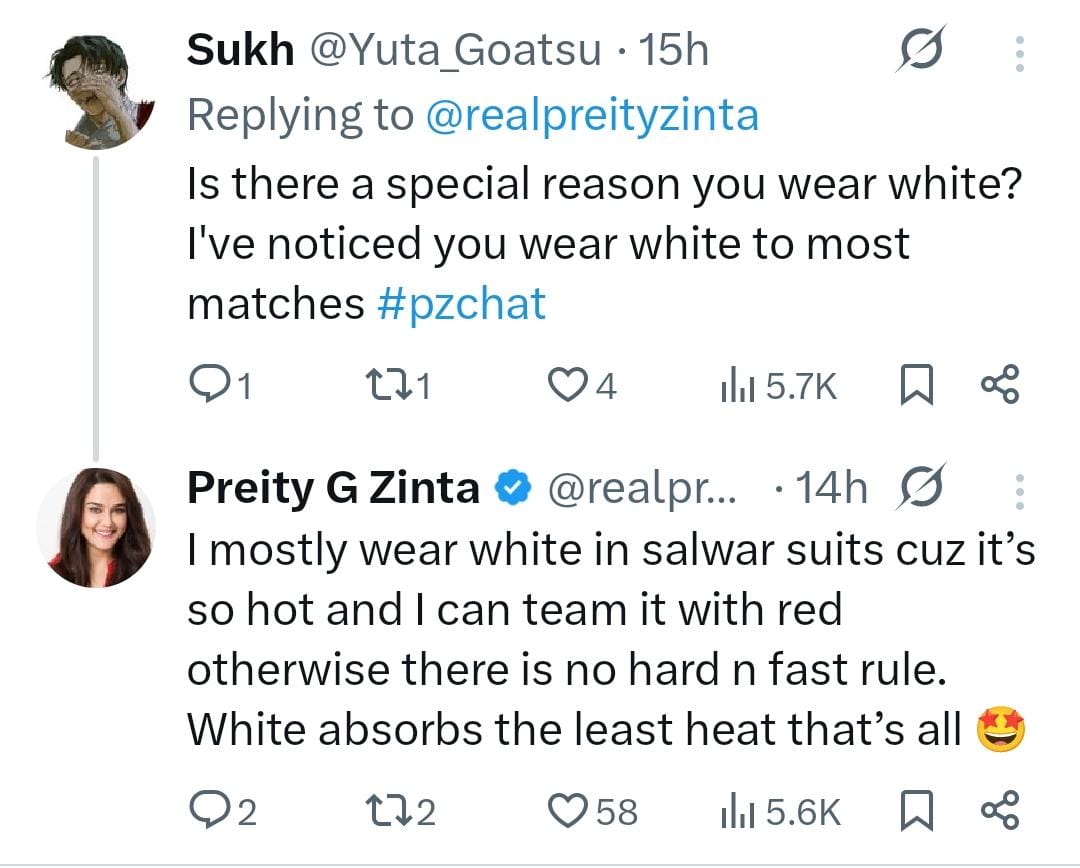1080x868 pixels.
Task: Click Grok icon on Preity's reply
Action: click(917, 489)
